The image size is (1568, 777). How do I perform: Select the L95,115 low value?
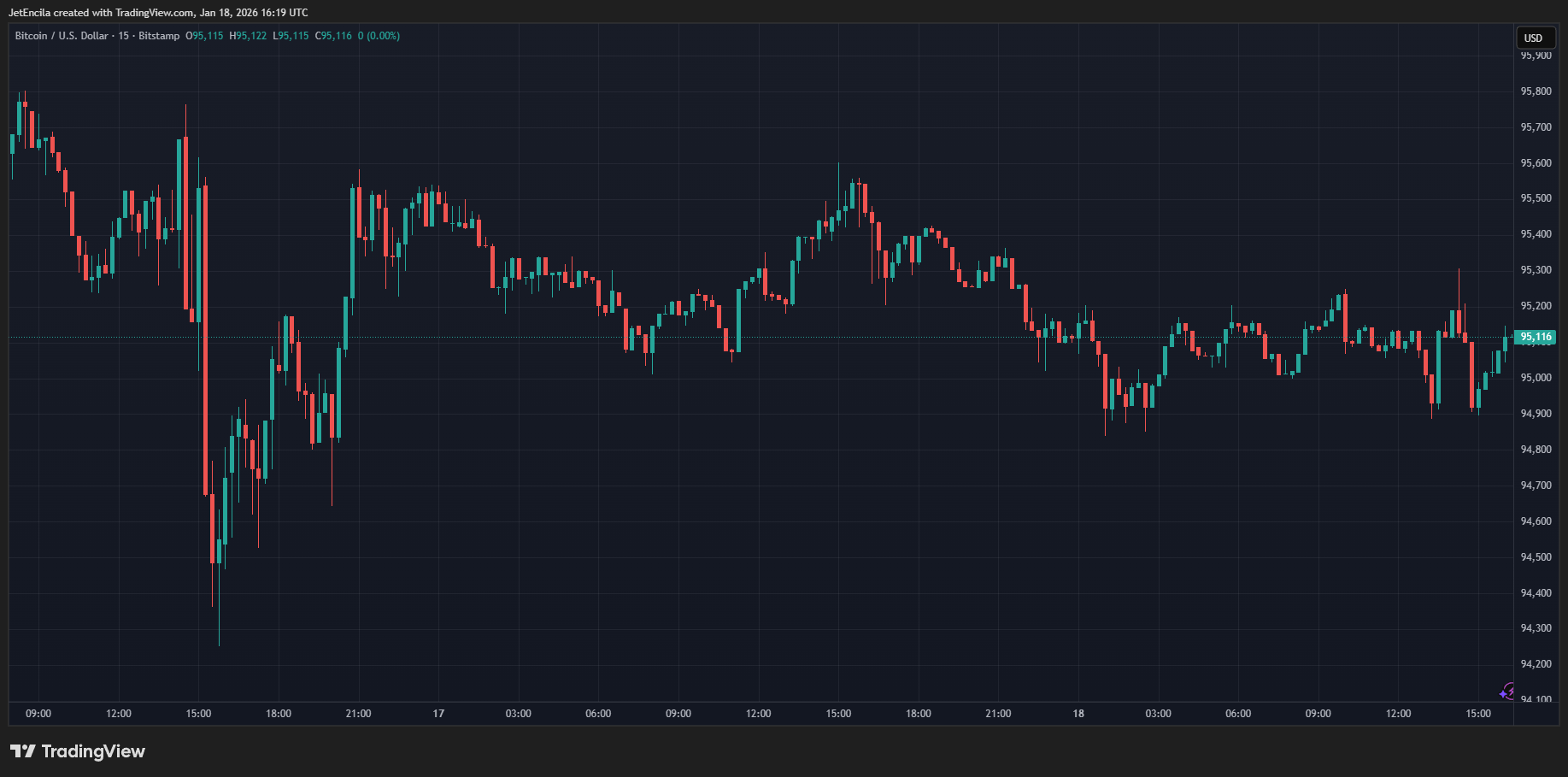[x=291, y=36]
